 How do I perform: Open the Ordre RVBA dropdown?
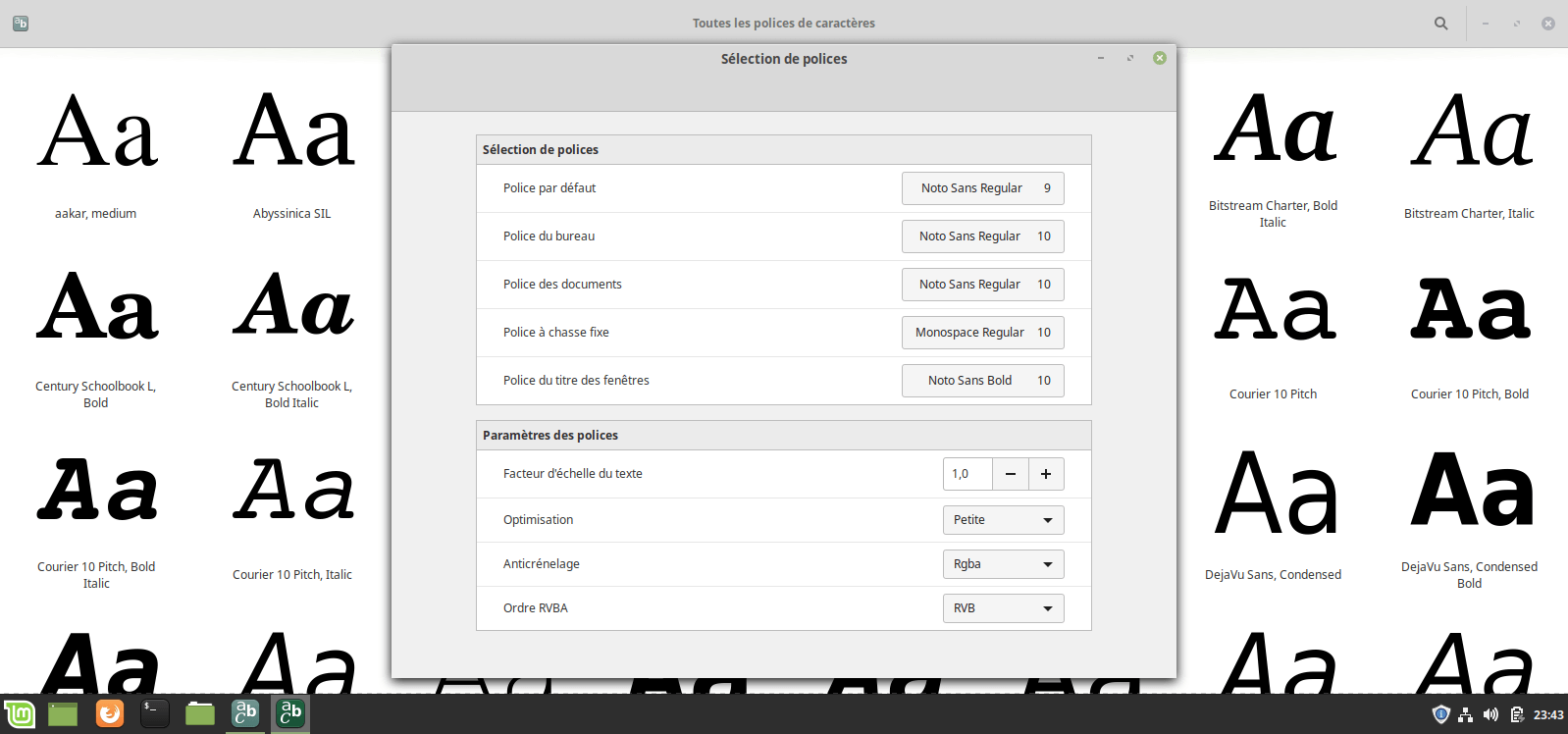point(1003,608)
